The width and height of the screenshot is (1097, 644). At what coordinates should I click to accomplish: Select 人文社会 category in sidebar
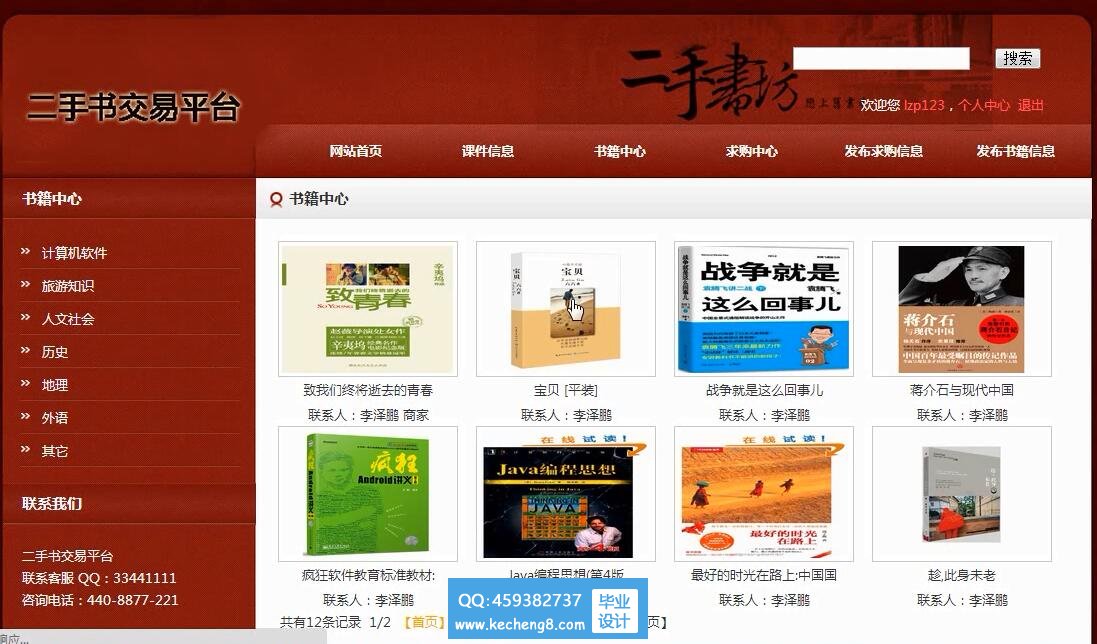[x=67, y=319]
